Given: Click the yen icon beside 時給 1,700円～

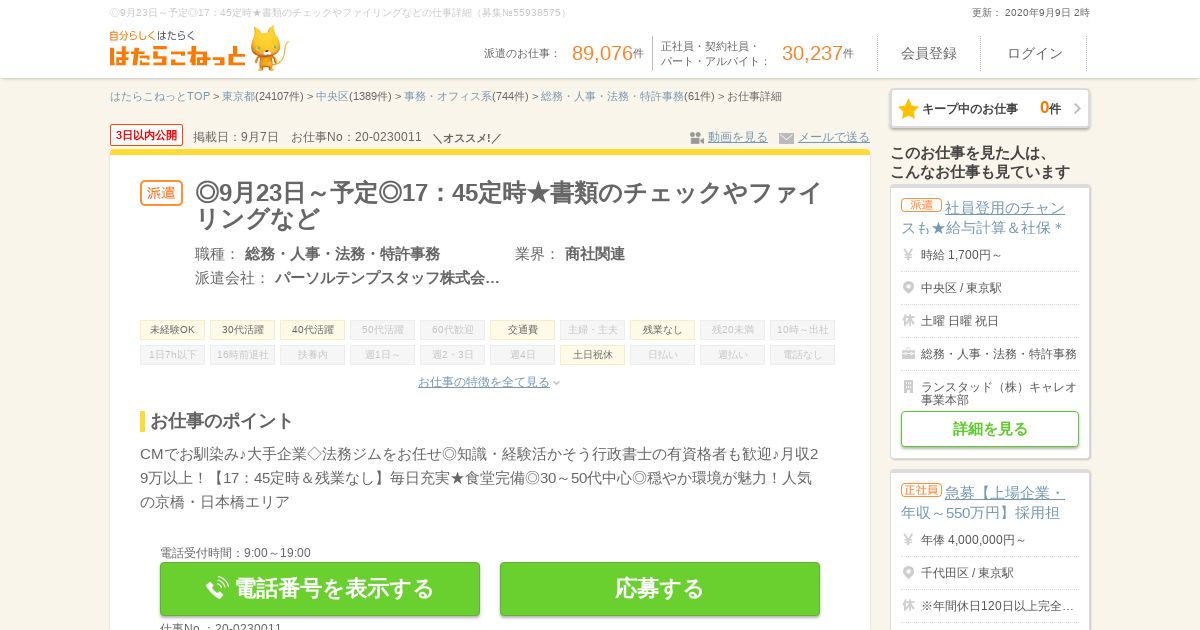Looking at the screenshot, I should (908, 255).
